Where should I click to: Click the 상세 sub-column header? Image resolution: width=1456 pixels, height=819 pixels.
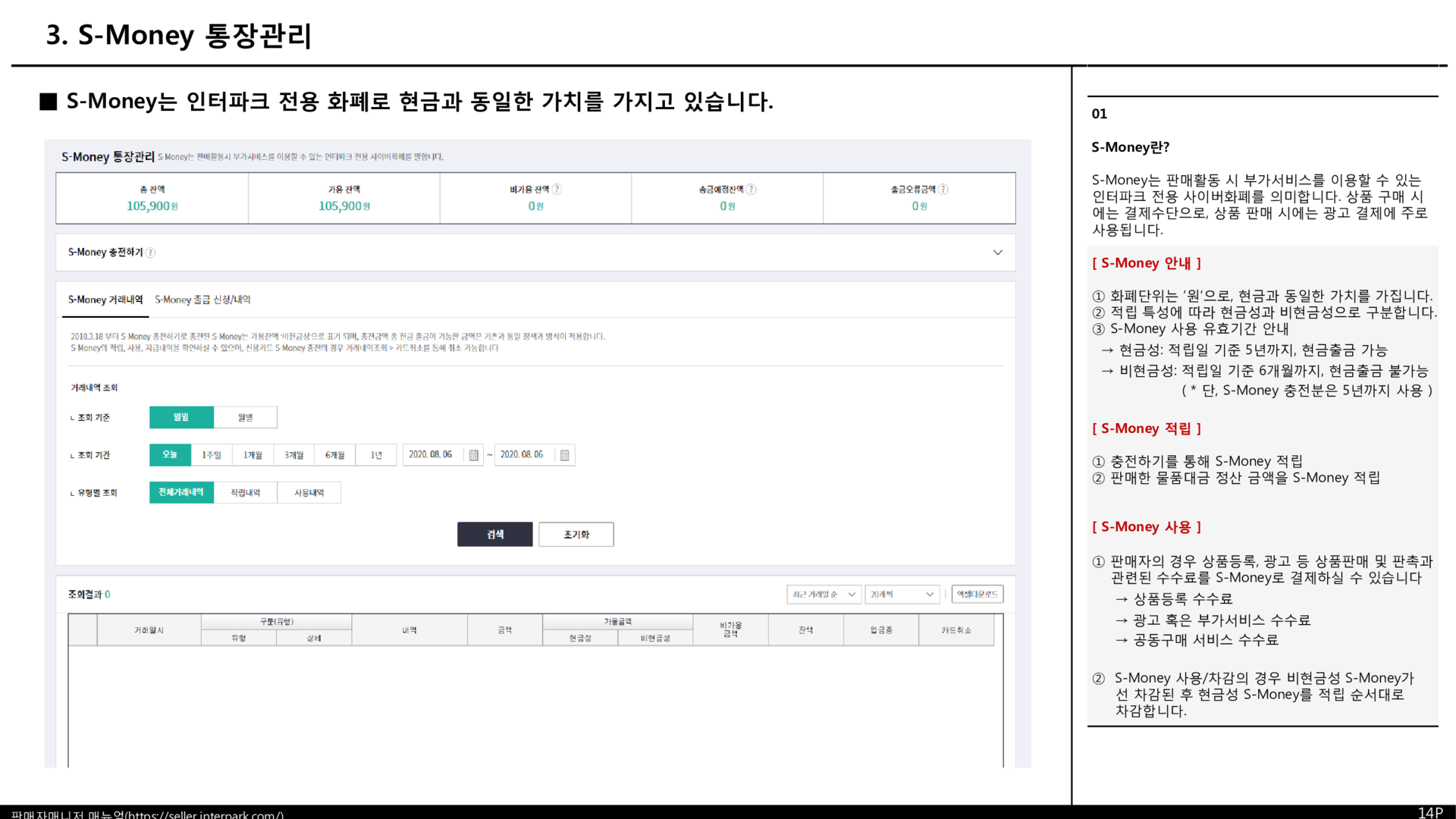pyautogui.click(x=314, y=639)
